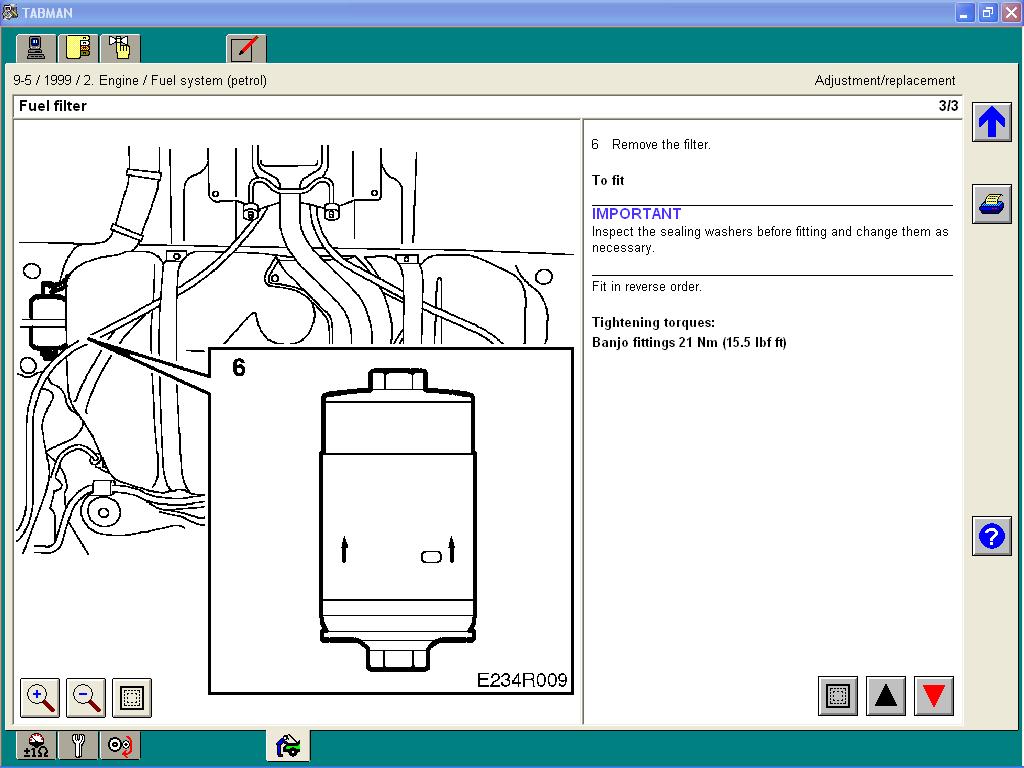Screen dimensions: 1024x768
Task: Click the 9-5 / 1999 engine breadcrumb path
Action: [140, 80]
